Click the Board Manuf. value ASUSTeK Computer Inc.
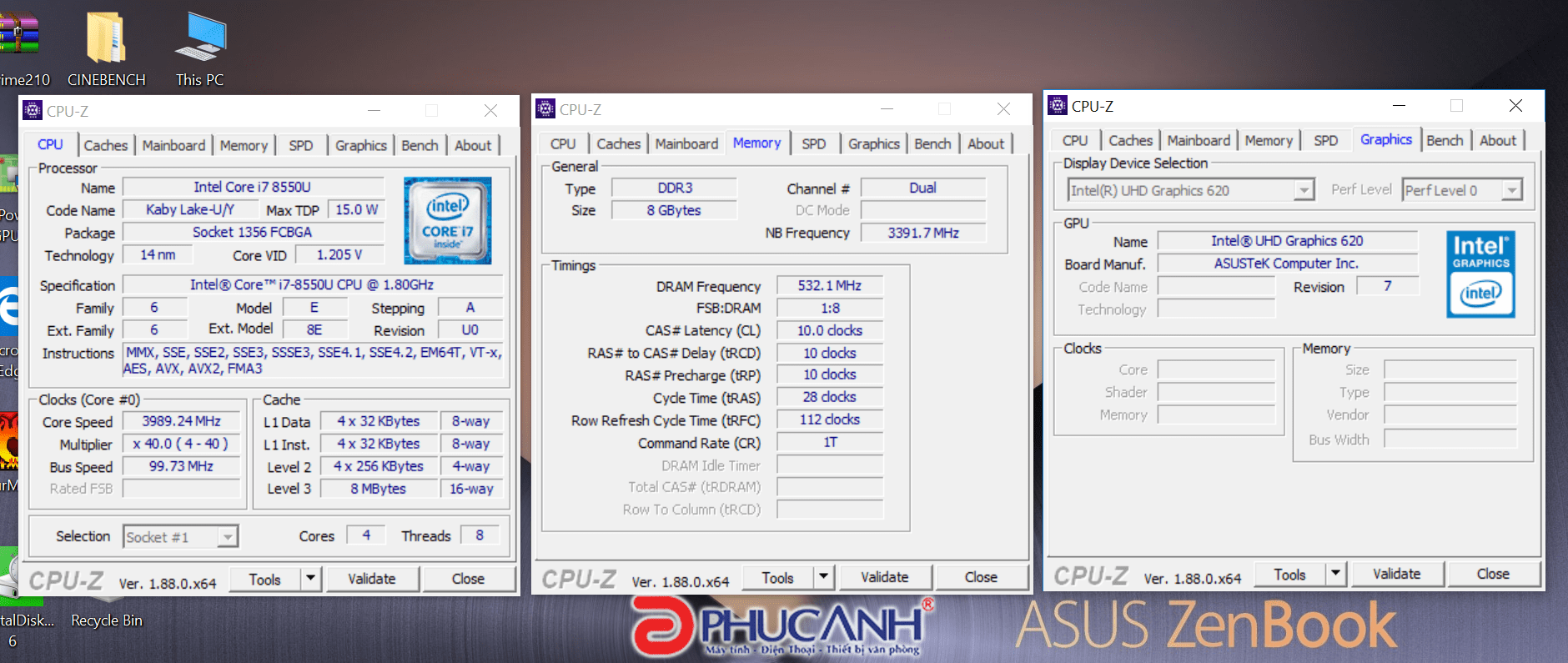The width and height of the screenshot is (1568, 663). tap(1287, 264)
